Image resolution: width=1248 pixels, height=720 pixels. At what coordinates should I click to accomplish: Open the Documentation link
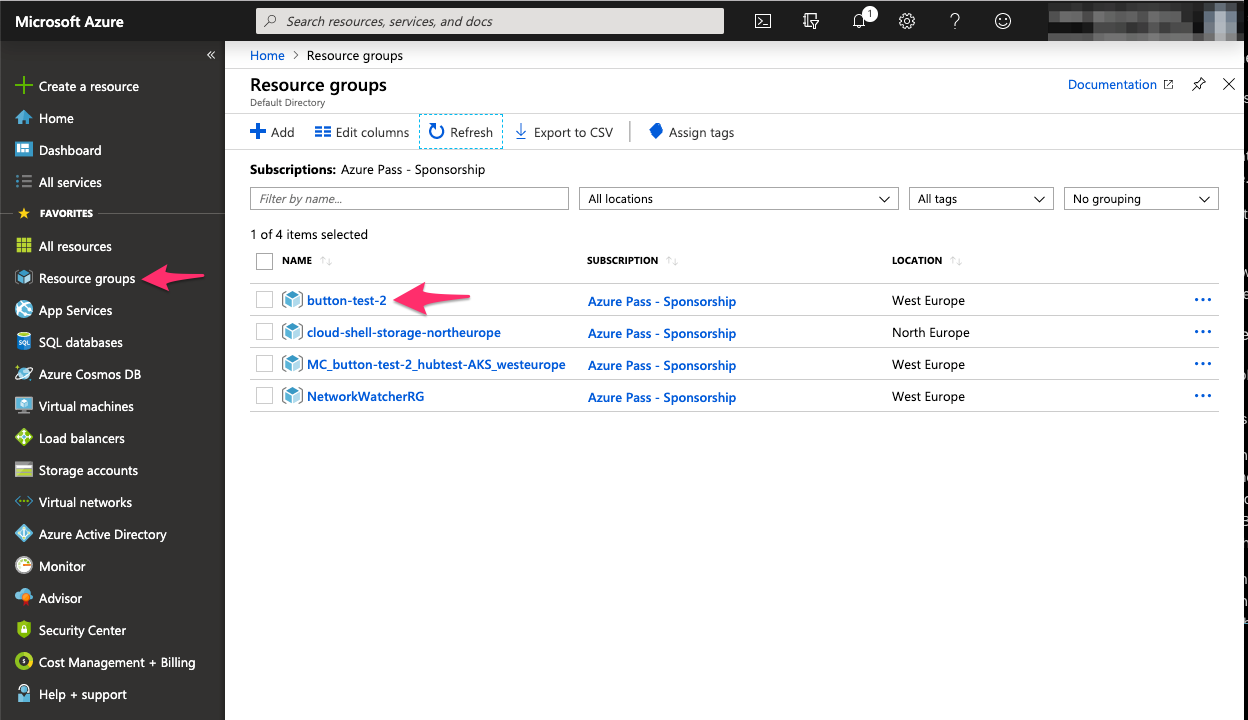coord(1120,85)
